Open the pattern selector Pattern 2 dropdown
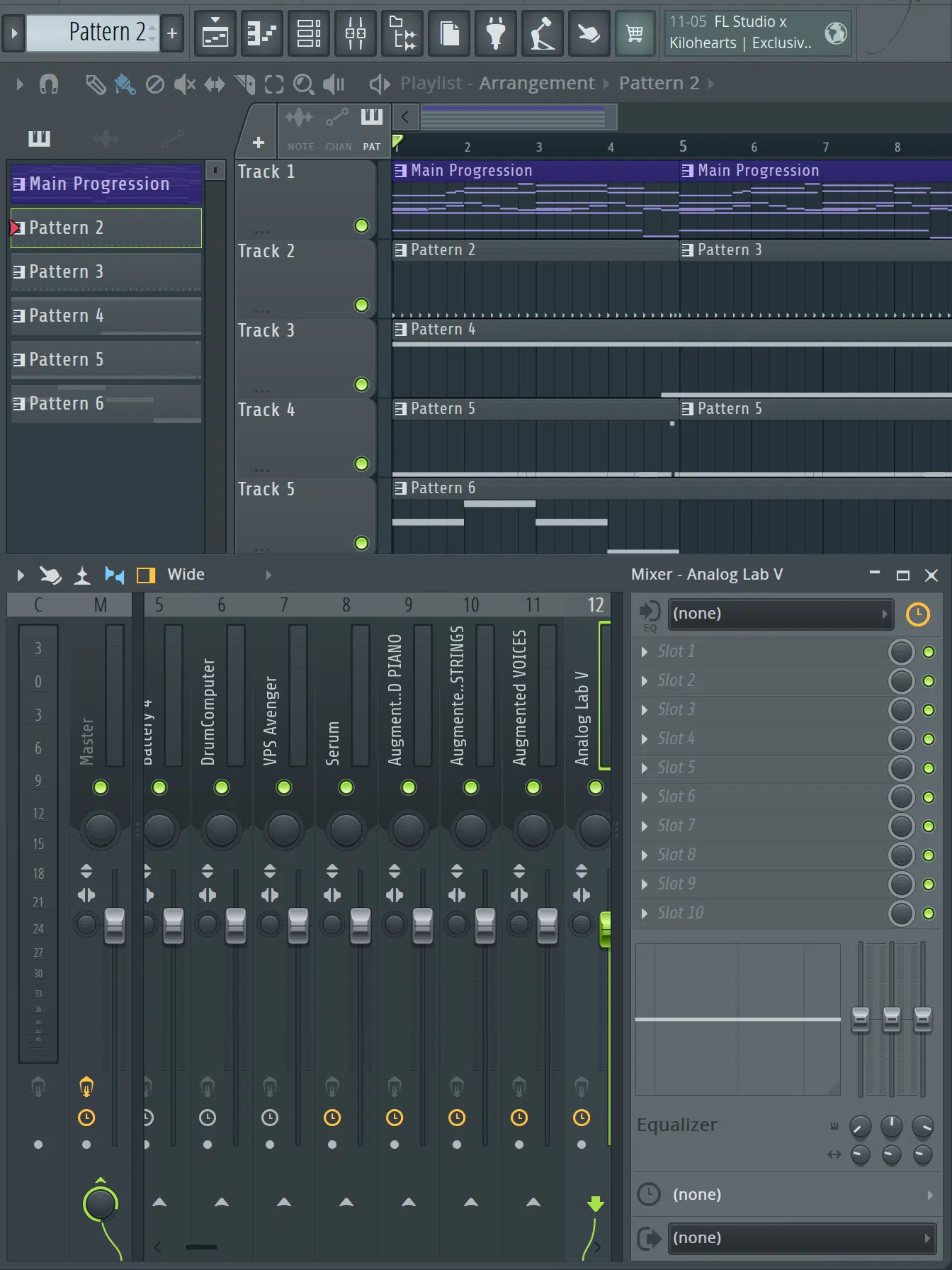This screenshot has height=1270, width=952. point(93,33)
